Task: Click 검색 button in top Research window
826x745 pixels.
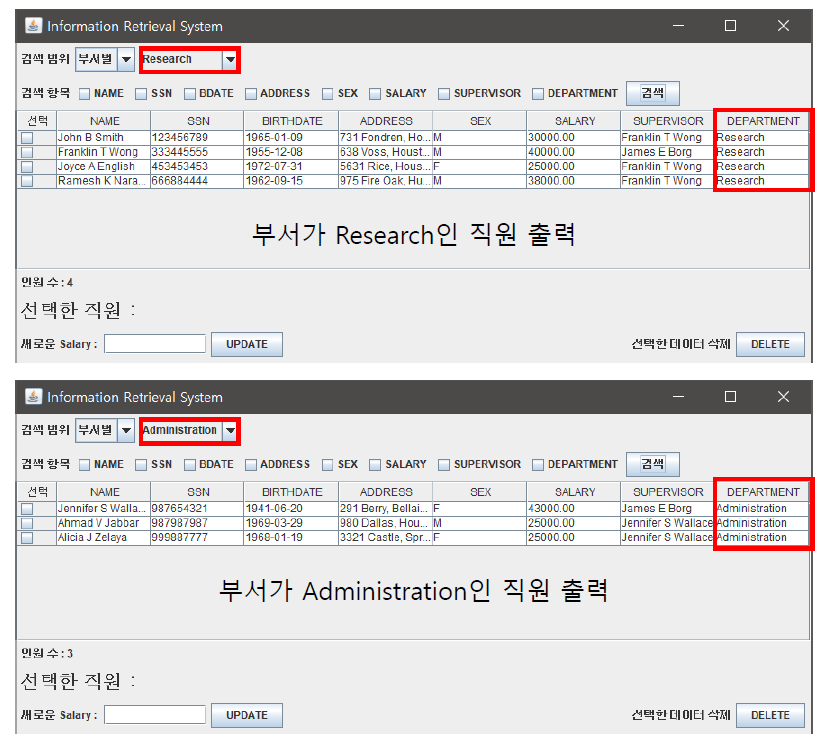Action: (652, 93)
